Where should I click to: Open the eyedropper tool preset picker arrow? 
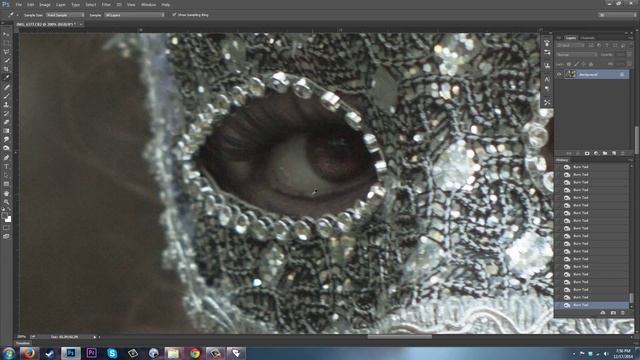pos(17,15)
